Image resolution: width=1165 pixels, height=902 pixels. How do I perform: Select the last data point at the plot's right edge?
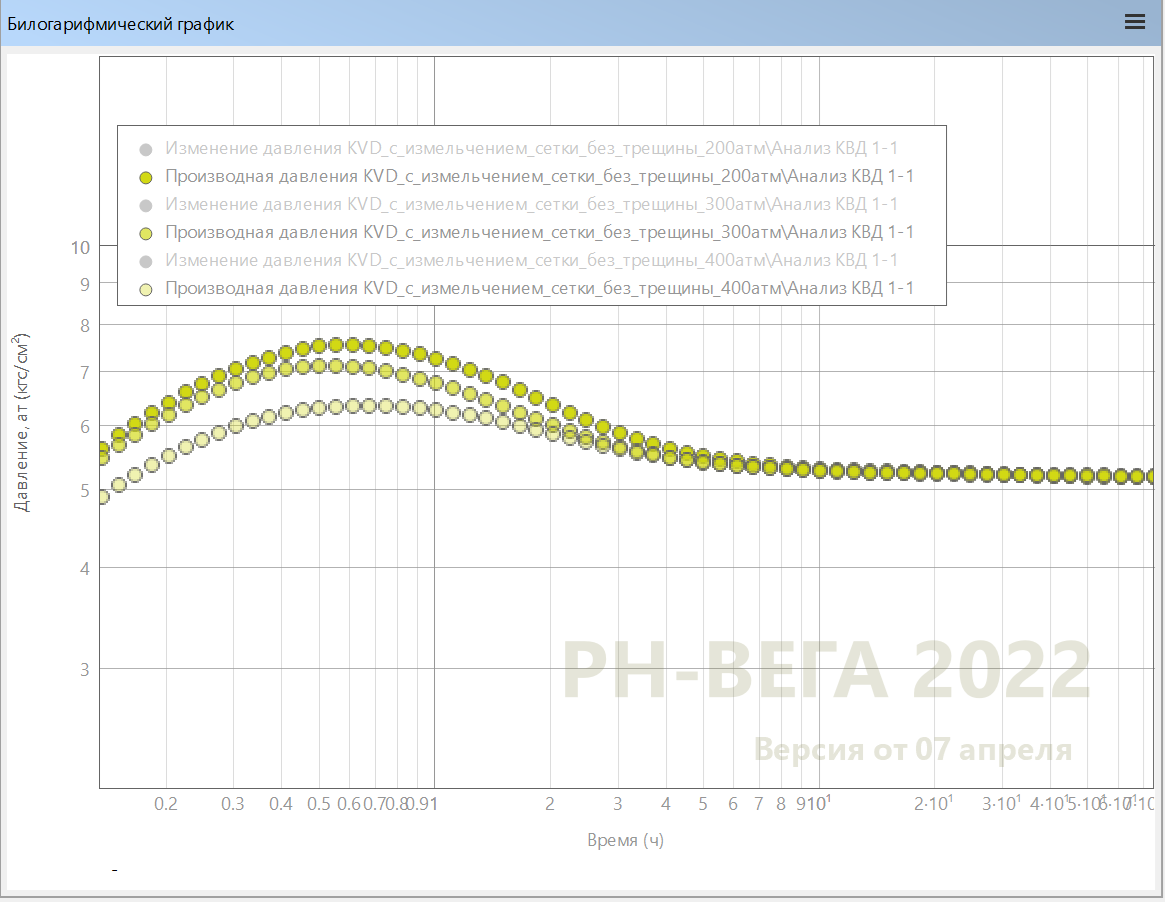pyautogui.click(x=1152, y=476)
